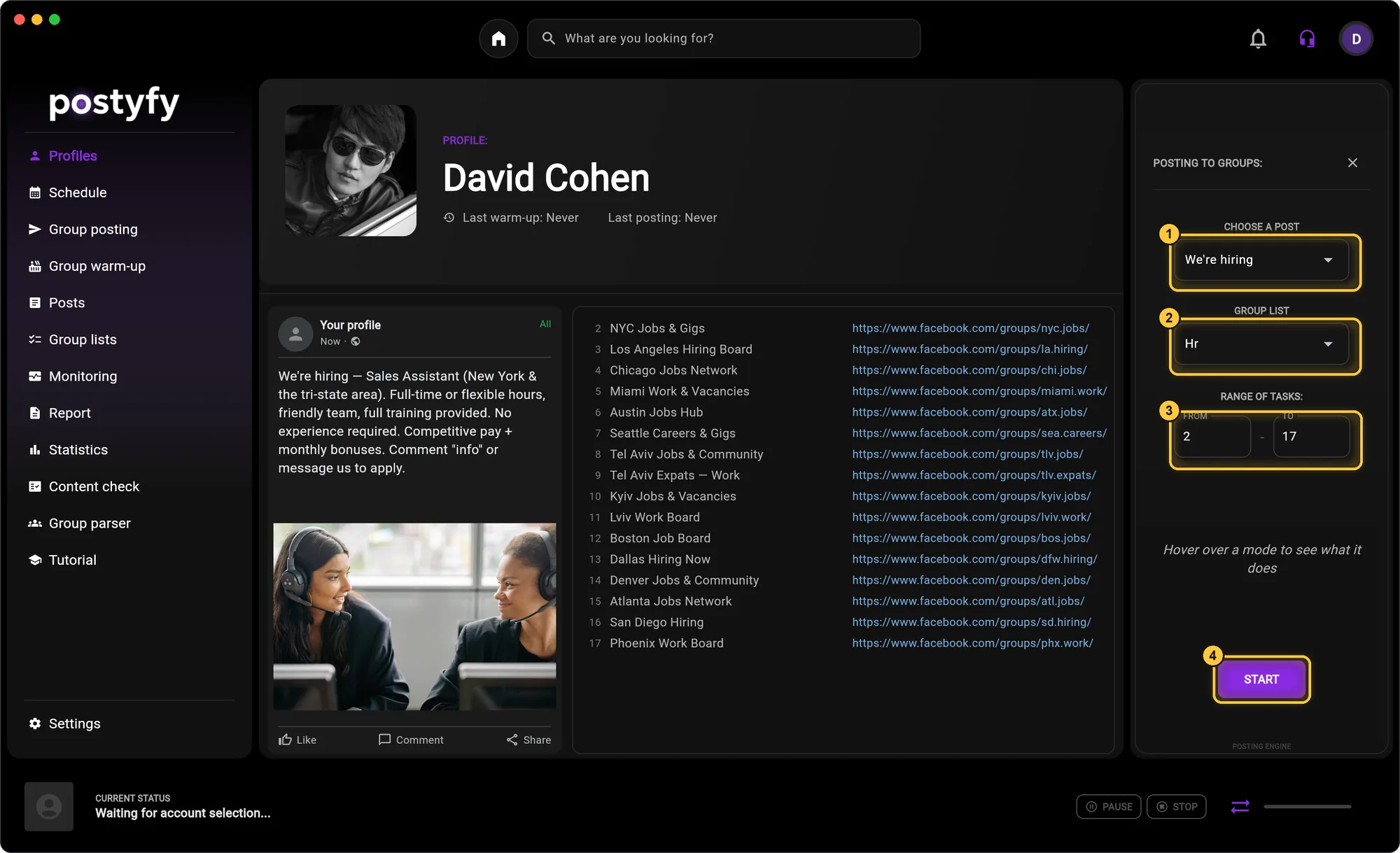Click the search magnifier icon
Image resolution: width=1400 pixels, height=853 pixels.
549,38
